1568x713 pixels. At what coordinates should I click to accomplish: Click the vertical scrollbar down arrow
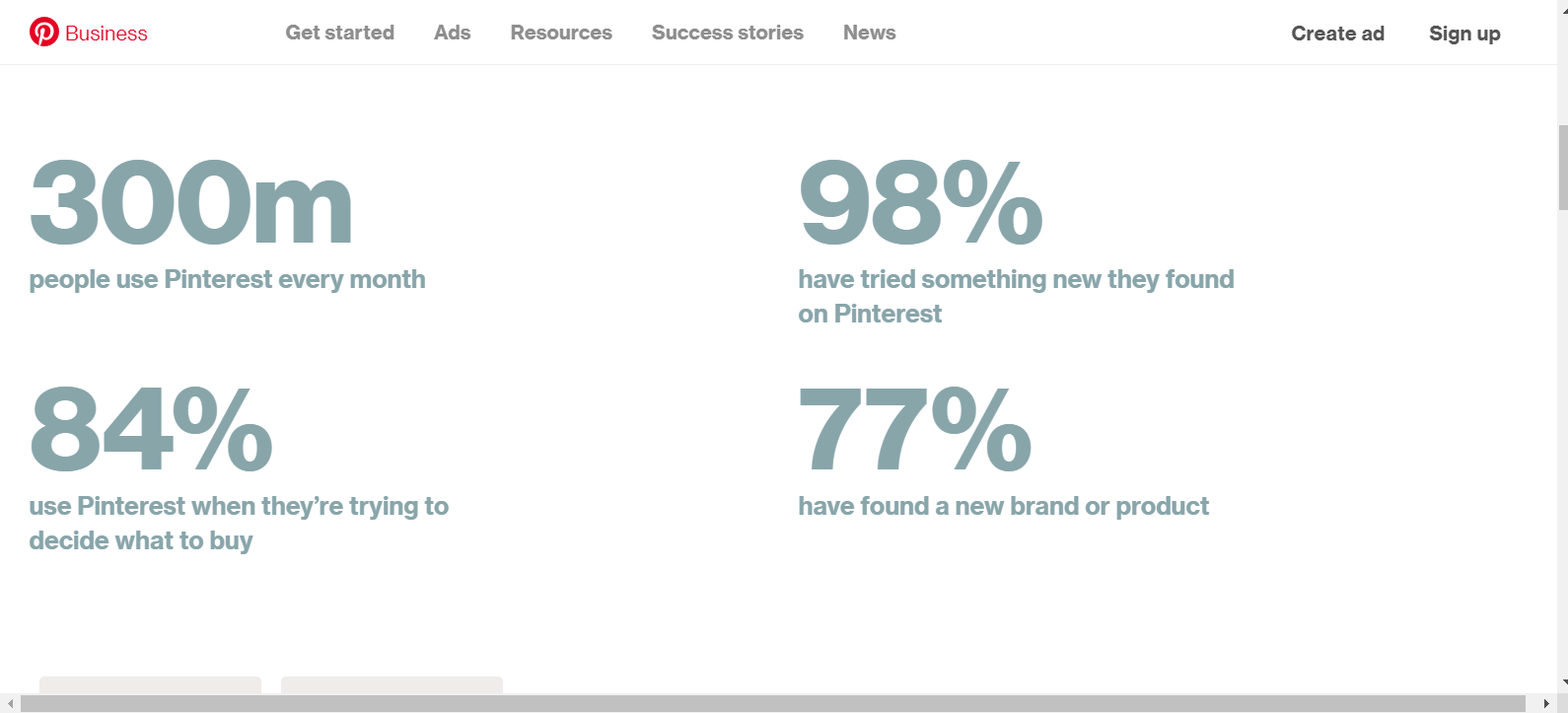[1563, 682]
